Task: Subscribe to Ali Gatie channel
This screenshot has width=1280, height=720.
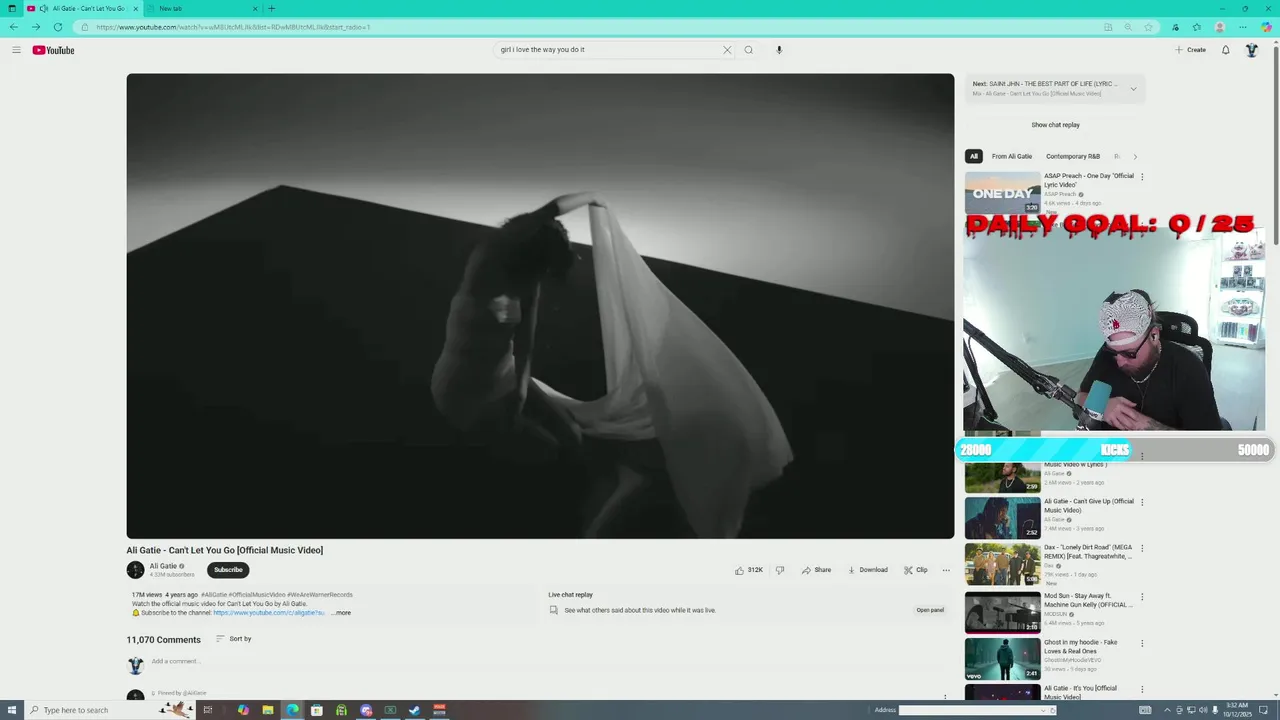Action: click(228, 570)
